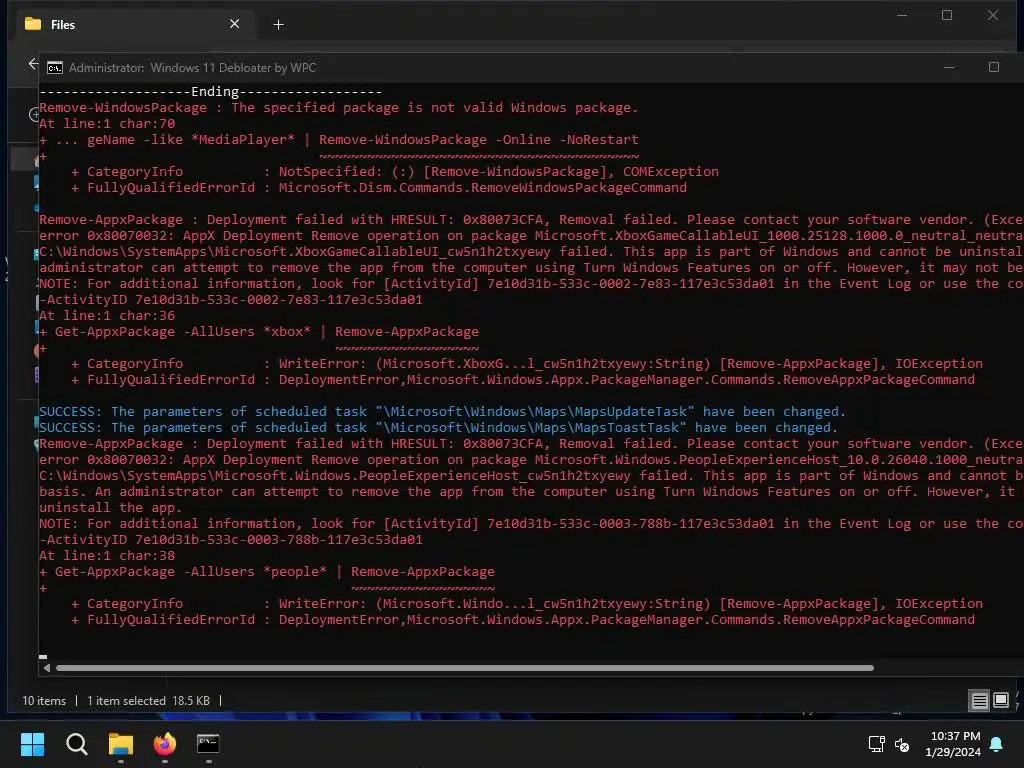This screenshot has height=768, width=1024.
Task: Click the ActivityID line ending 0003-788b-117e3c53da01
Action: coord(231,540)
